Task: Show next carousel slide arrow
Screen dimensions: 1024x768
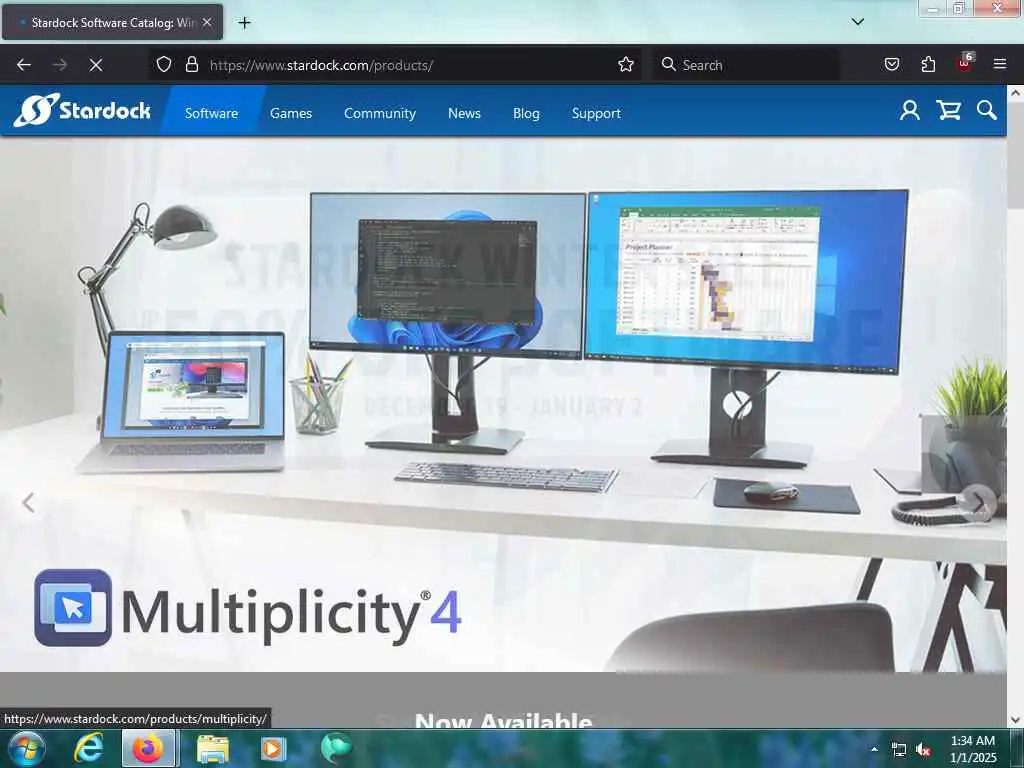Action: coord(978,503)
